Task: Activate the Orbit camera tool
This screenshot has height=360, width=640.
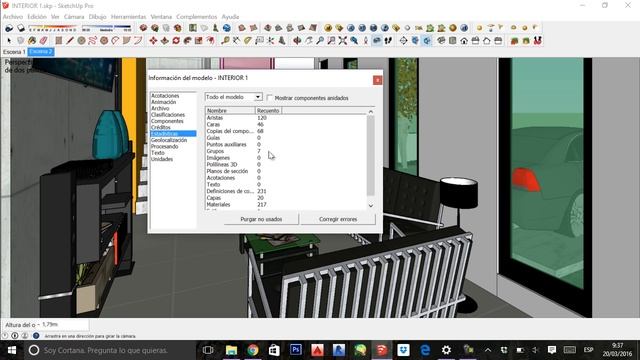Action: point(298,40)
